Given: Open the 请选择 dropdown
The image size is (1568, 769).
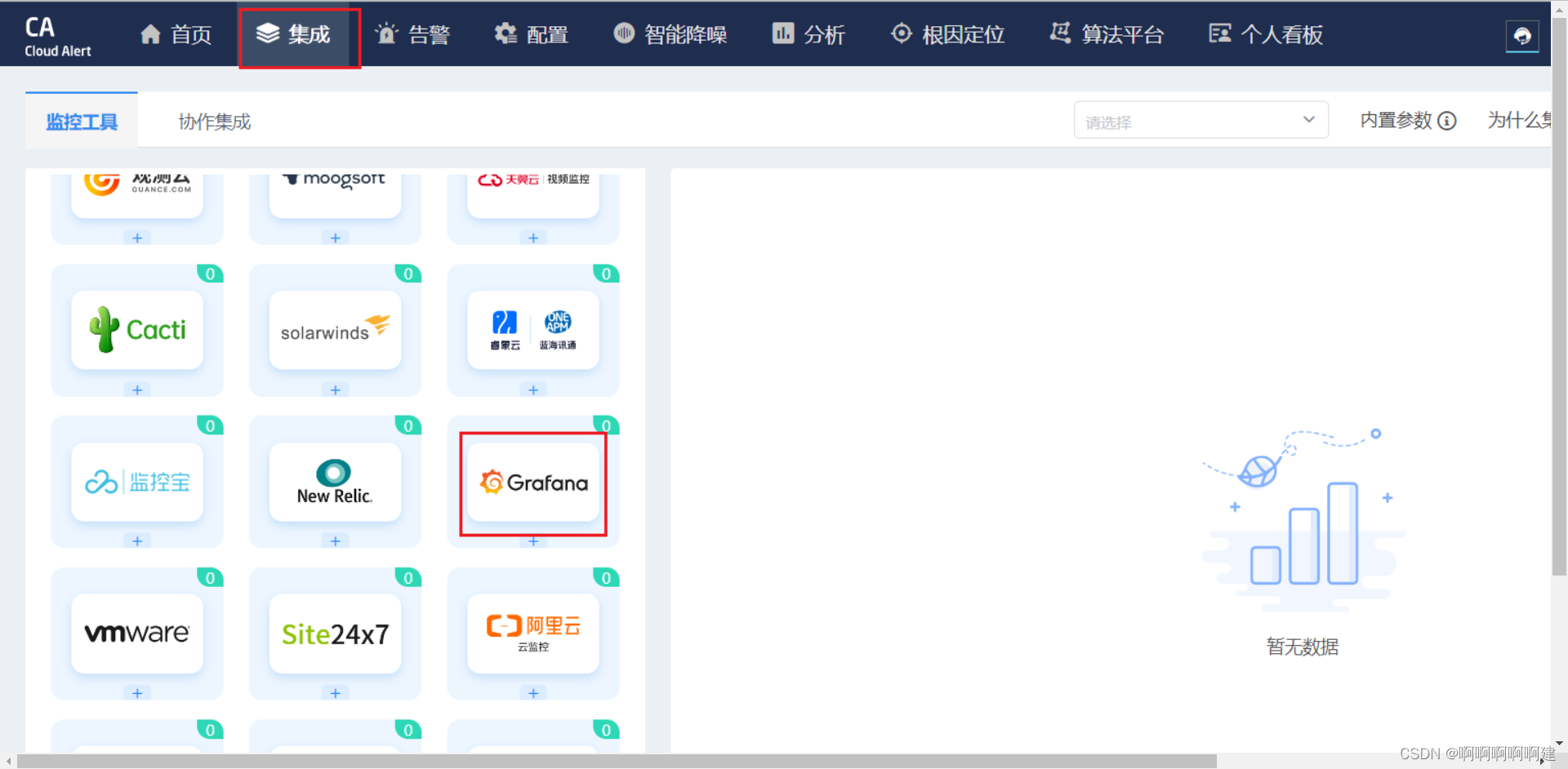Looking at the screenshot, I should (1200, 120).
